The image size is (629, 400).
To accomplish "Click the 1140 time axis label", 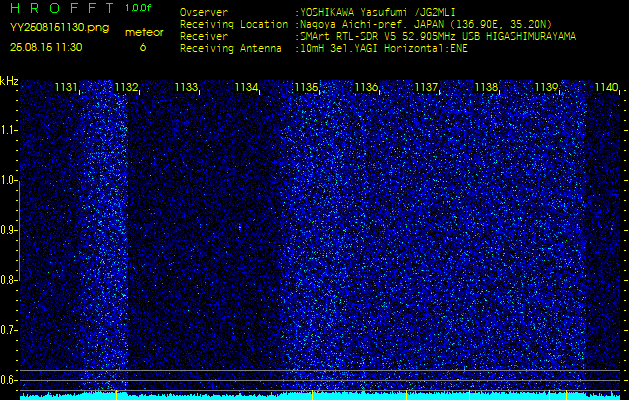I will pos(606,87).
